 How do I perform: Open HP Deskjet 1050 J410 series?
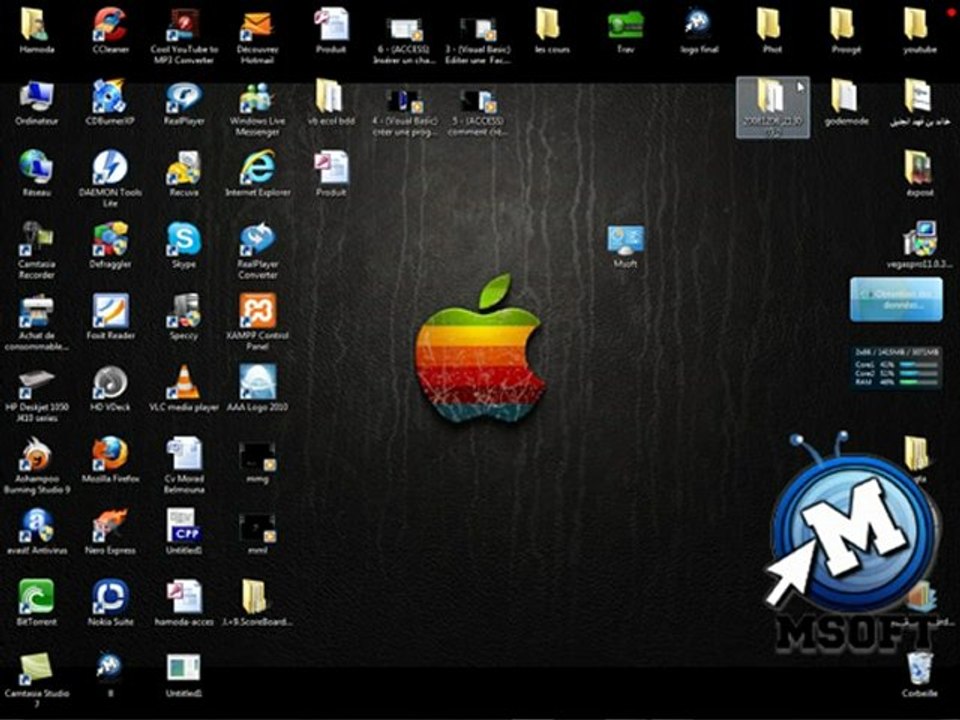coord(37,394)
